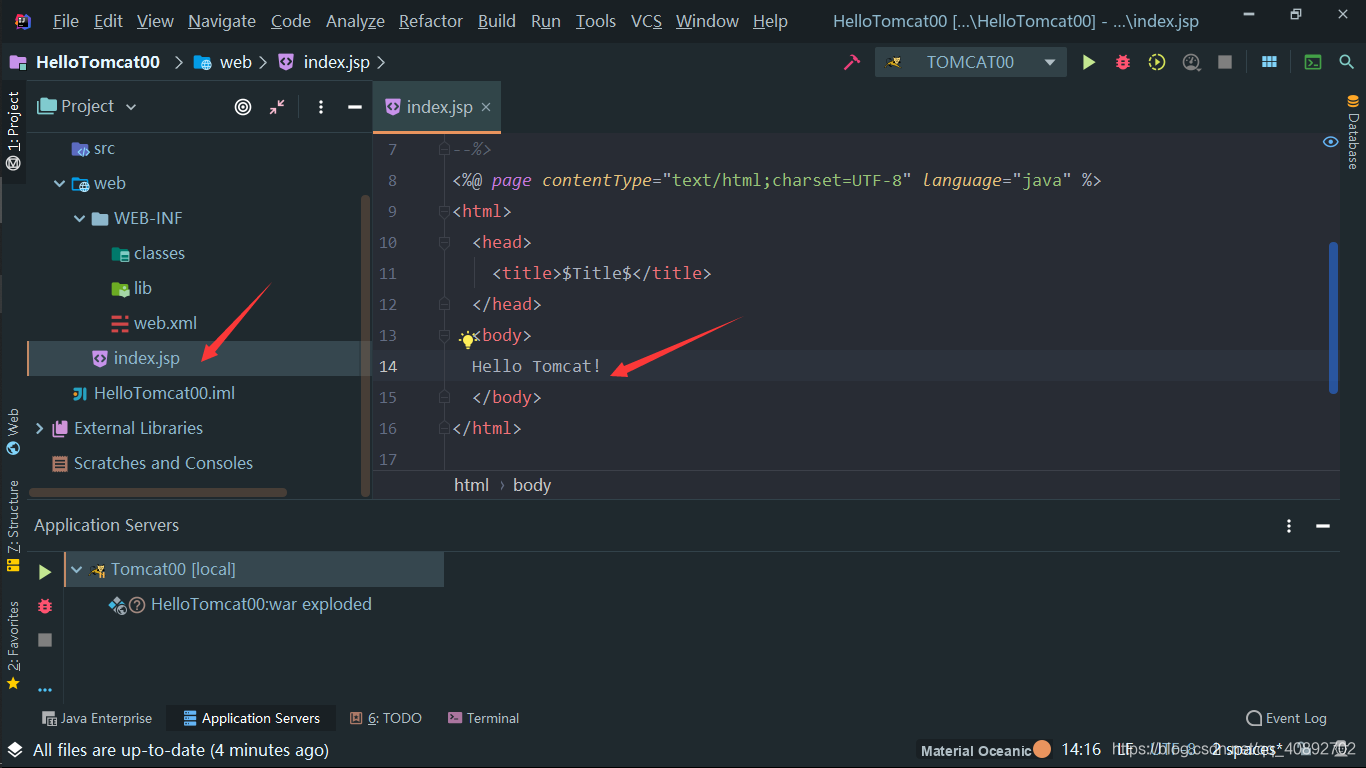Click the Build project hammer icon
The width and height of the screenshot is (1366, 768).
pos(852,62)
